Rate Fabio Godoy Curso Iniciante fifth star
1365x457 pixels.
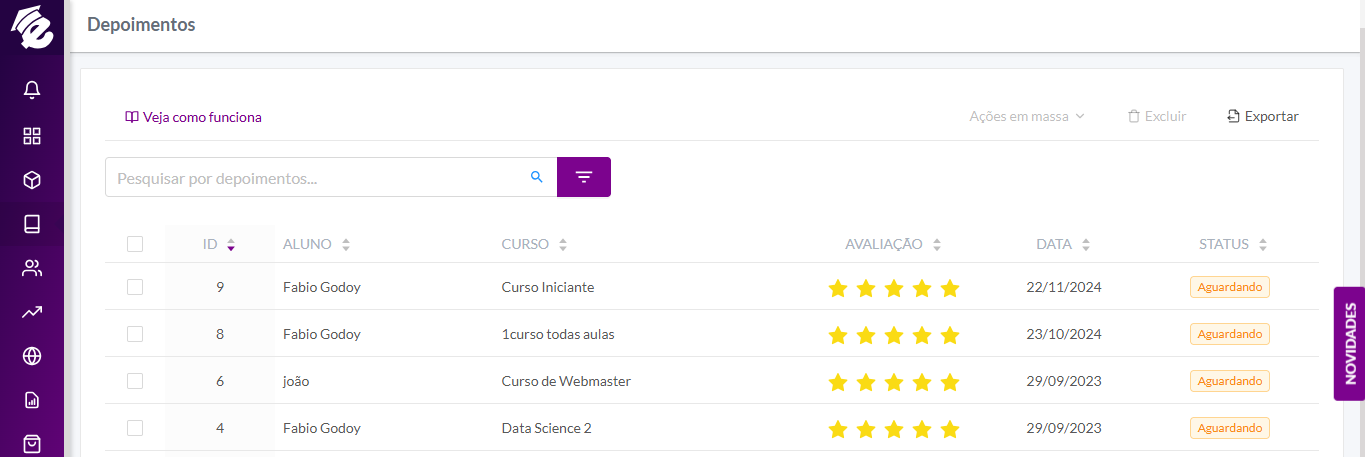pos(950,288)
